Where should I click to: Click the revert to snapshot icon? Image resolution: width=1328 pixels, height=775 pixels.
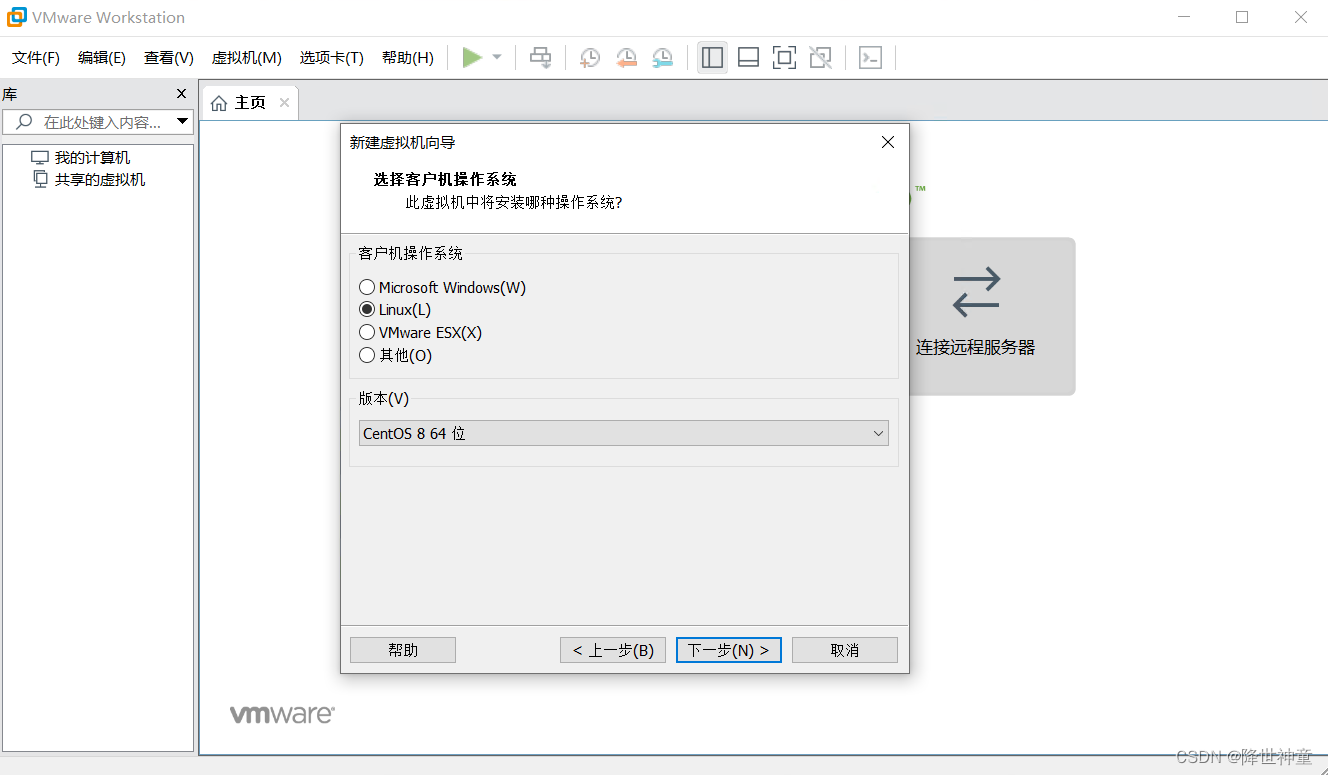coord(626,58)
